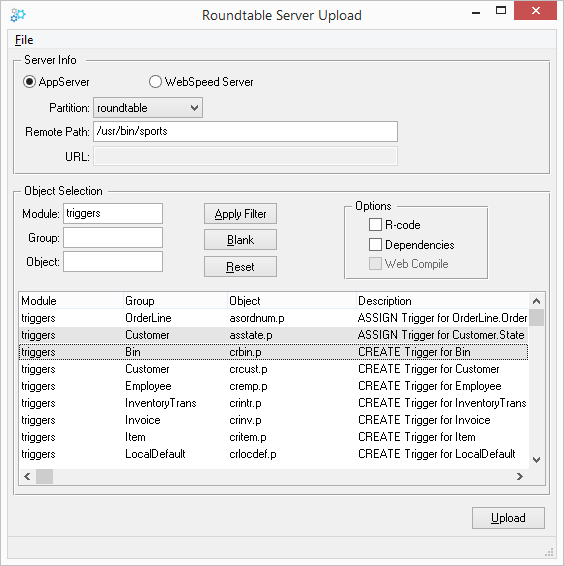Viewport: 564px width, 566px height.
Task: Click the Blank button
Action: click(x=240, y=240)
